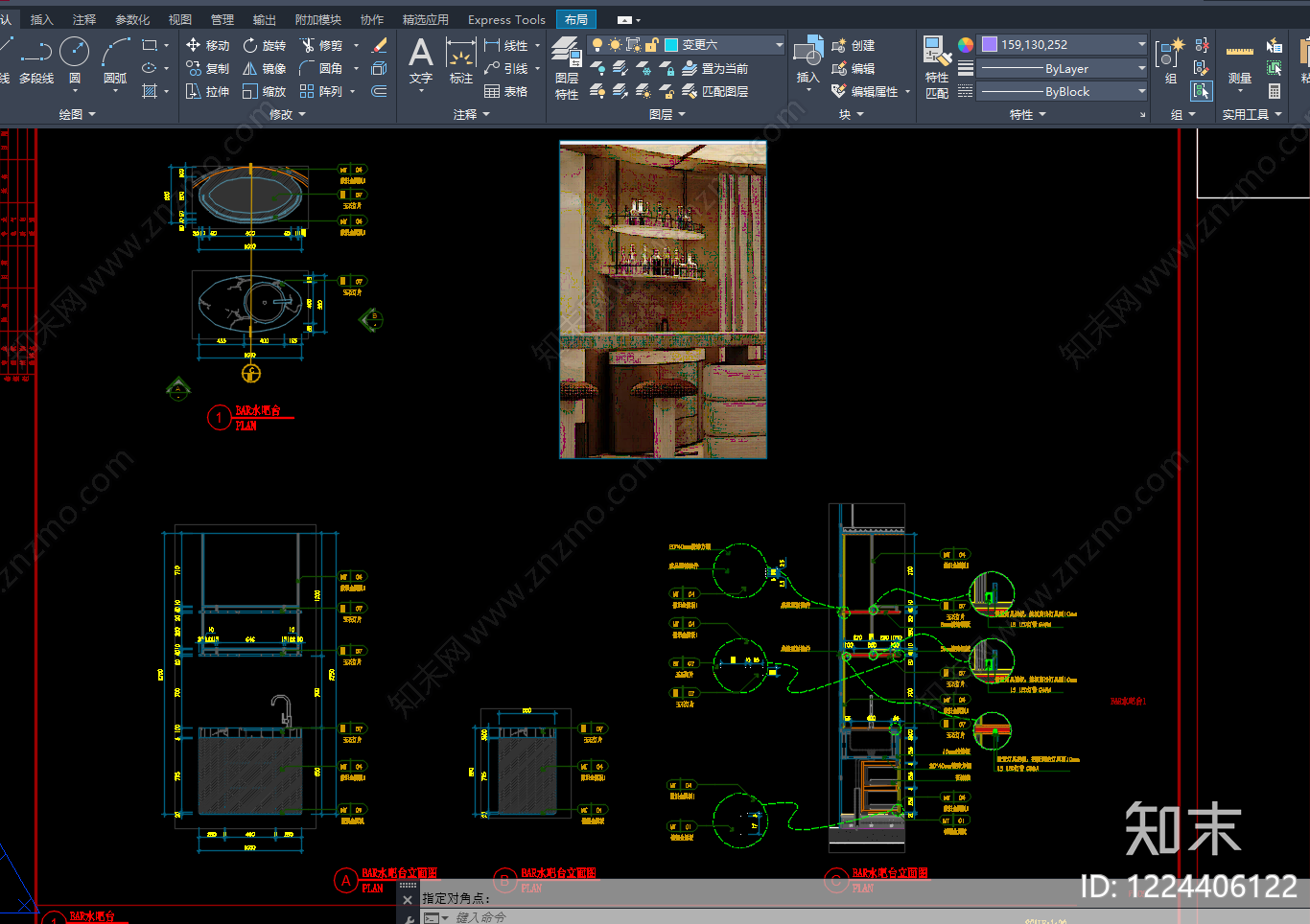This screenshot has width=1310, height=924.
Task: Open the 参数化 ribbon tab
Action: click(x=132, y=19)
